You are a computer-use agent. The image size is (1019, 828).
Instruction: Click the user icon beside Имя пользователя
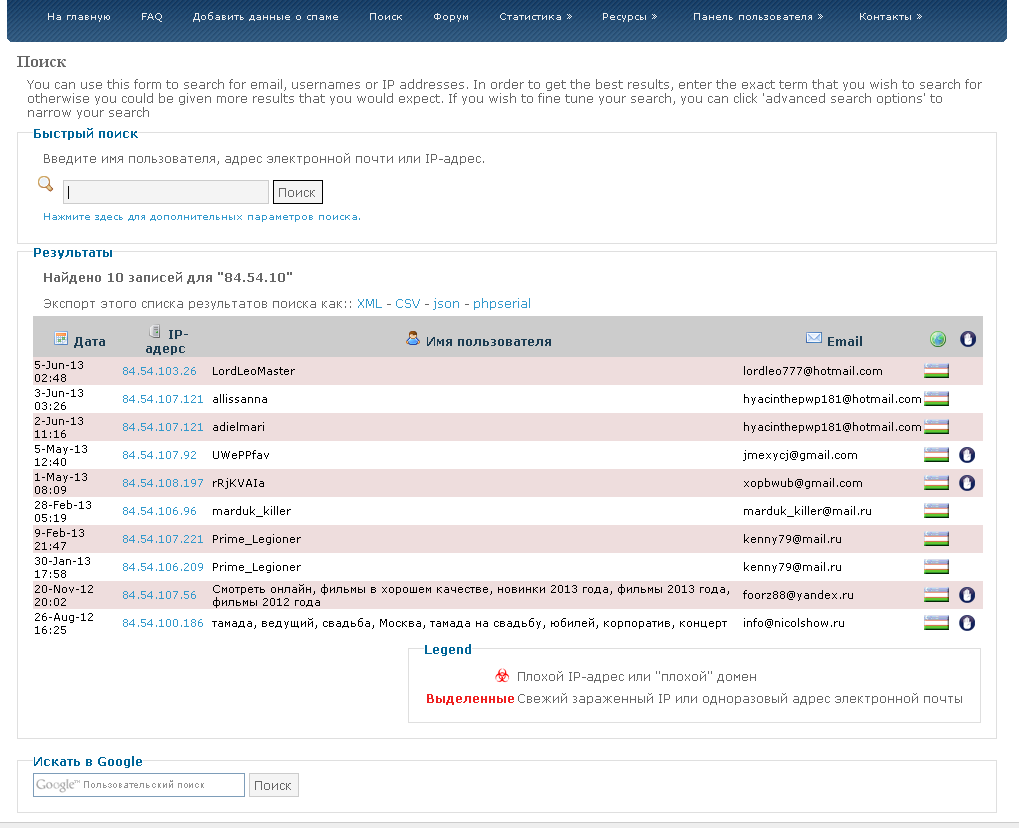point(413,338)
